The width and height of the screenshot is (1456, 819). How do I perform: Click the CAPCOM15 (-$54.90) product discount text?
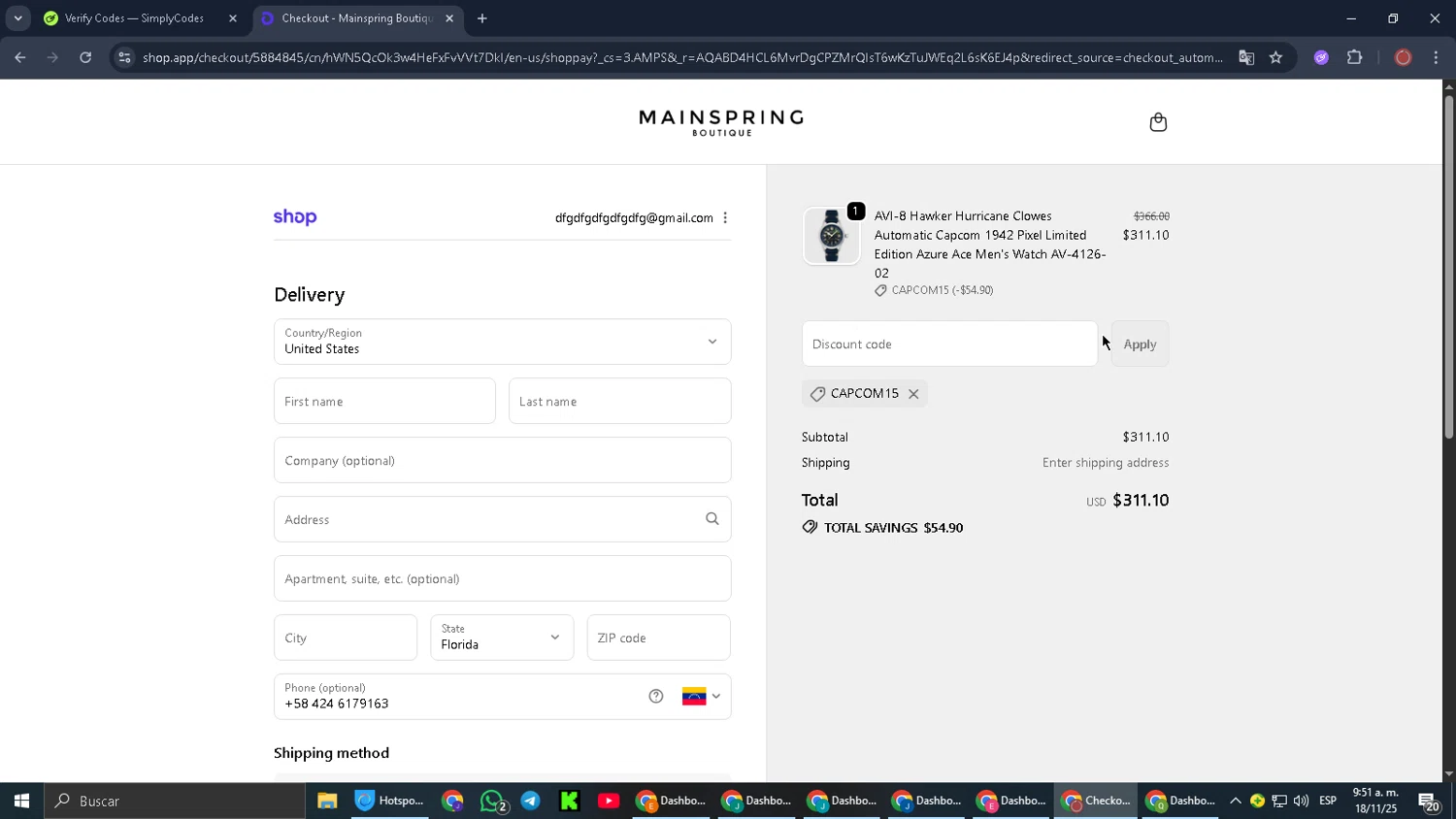tap(943, 290)
